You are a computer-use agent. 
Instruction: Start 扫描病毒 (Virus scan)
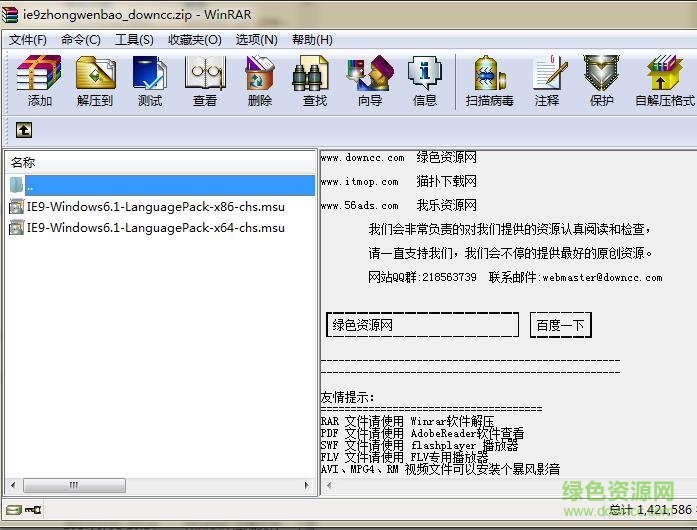pos(489,81)
